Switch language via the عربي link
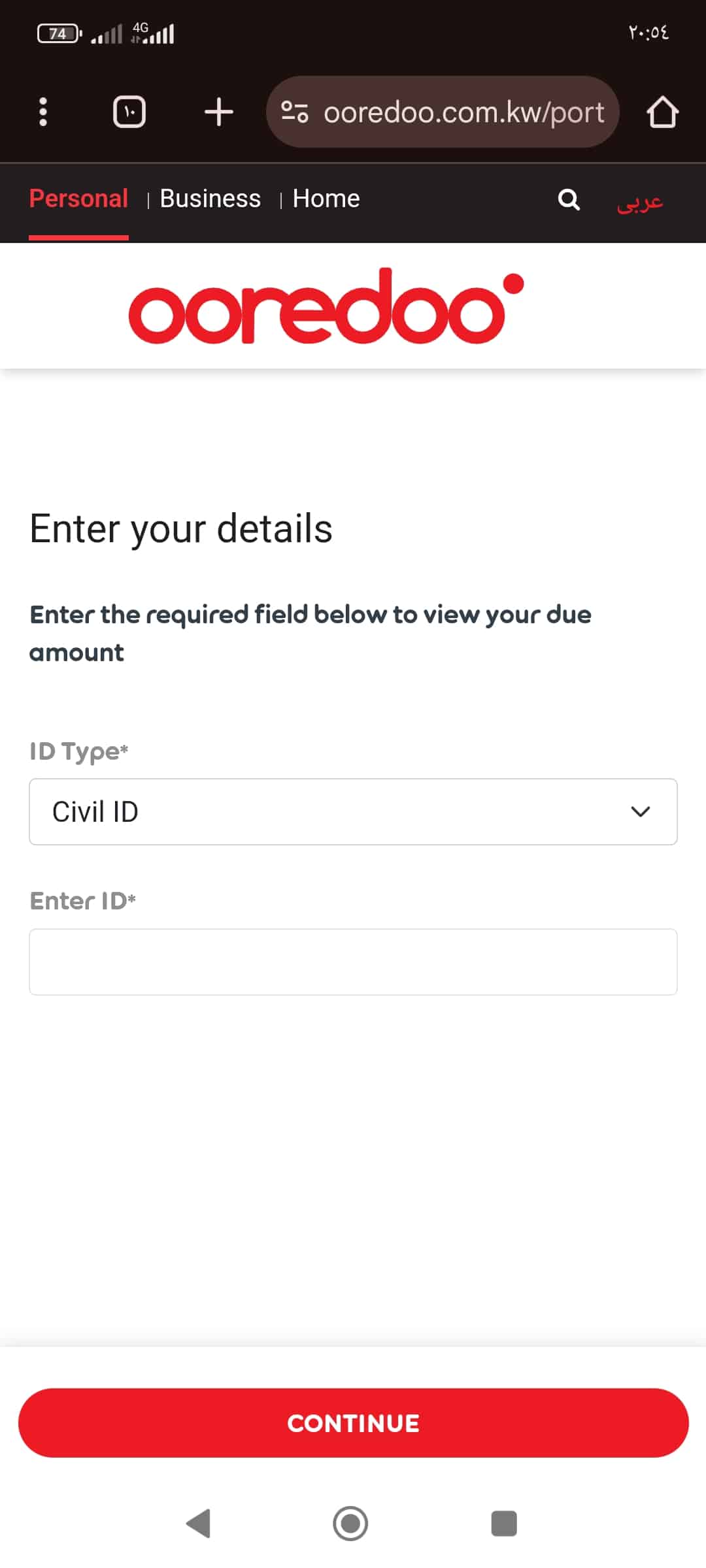Viewport: 706px width, 1568px height. pyautogui.click(x=640, y=201)
